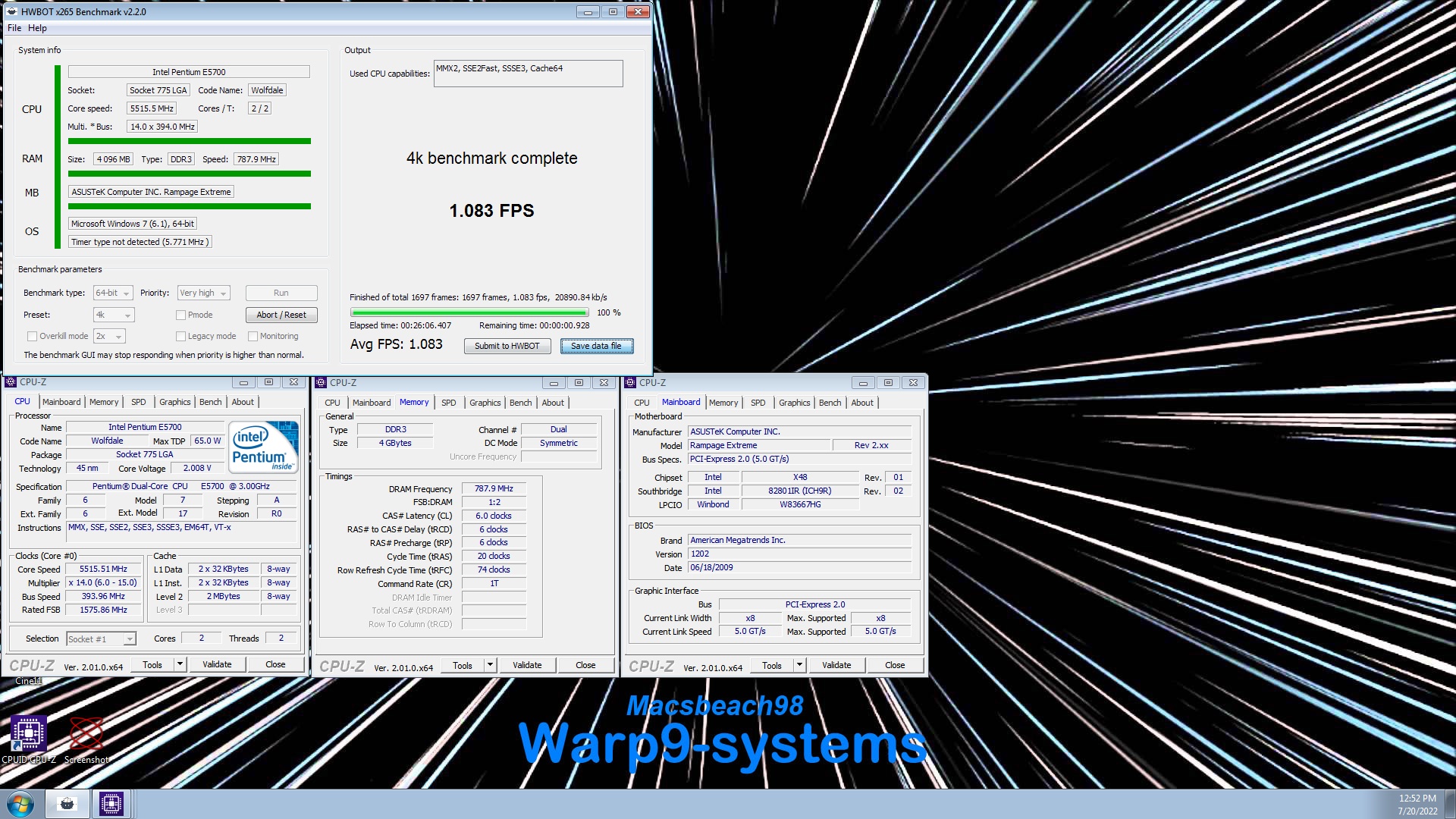The width and height of the screenshot is (1456, 819).
Task: Minimize the HWBOT x265 Benchmark window
Action: coord(587,11)
